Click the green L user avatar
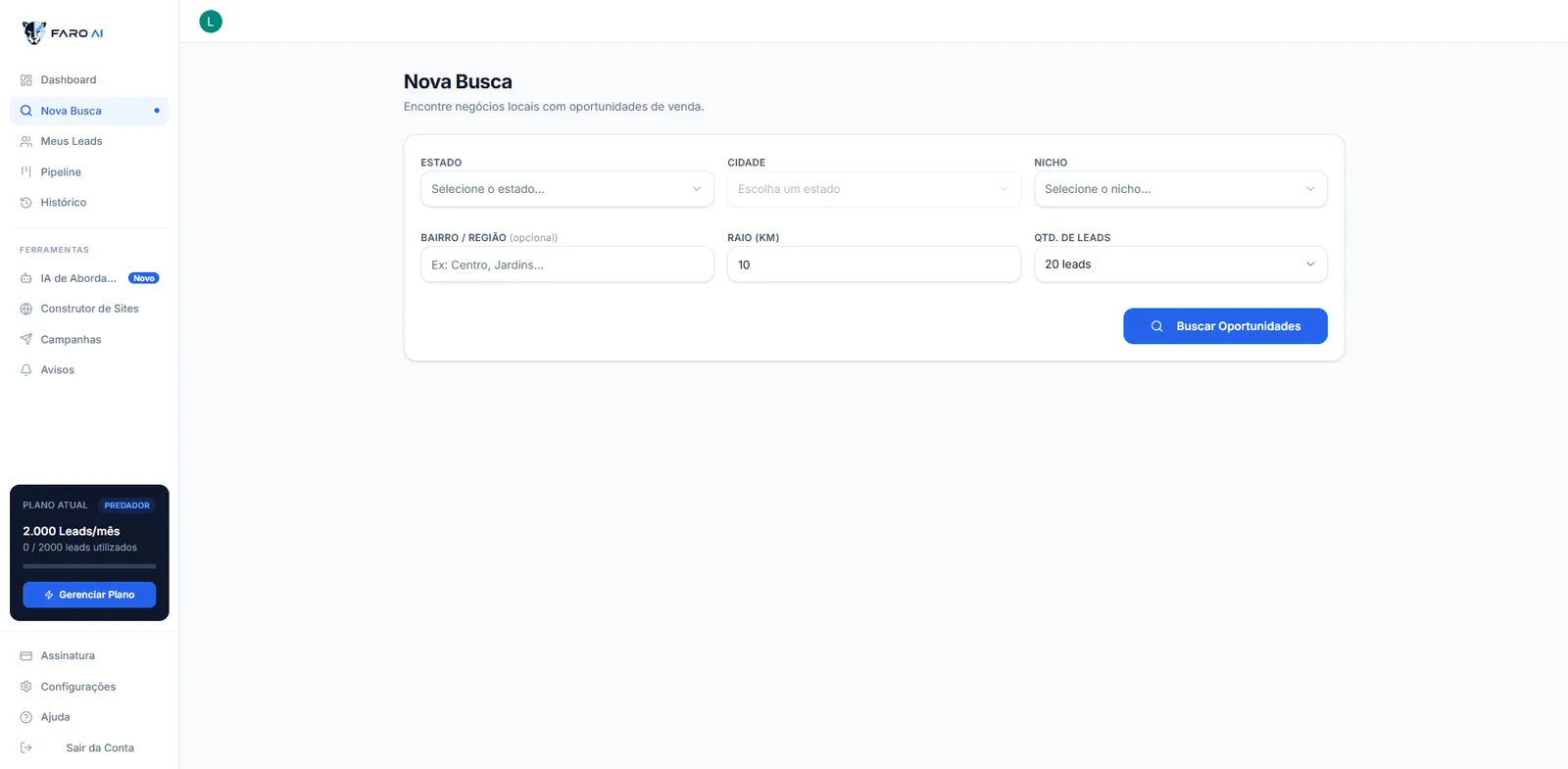 pos(211,22)
